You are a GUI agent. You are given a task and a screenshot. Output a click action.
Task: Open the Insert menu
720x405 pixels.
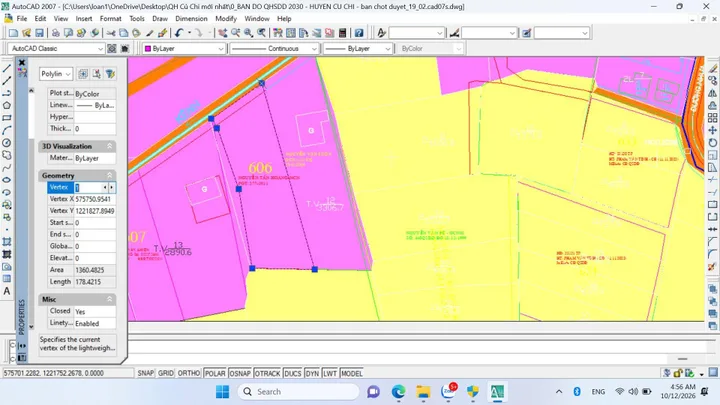coord(84,19)
